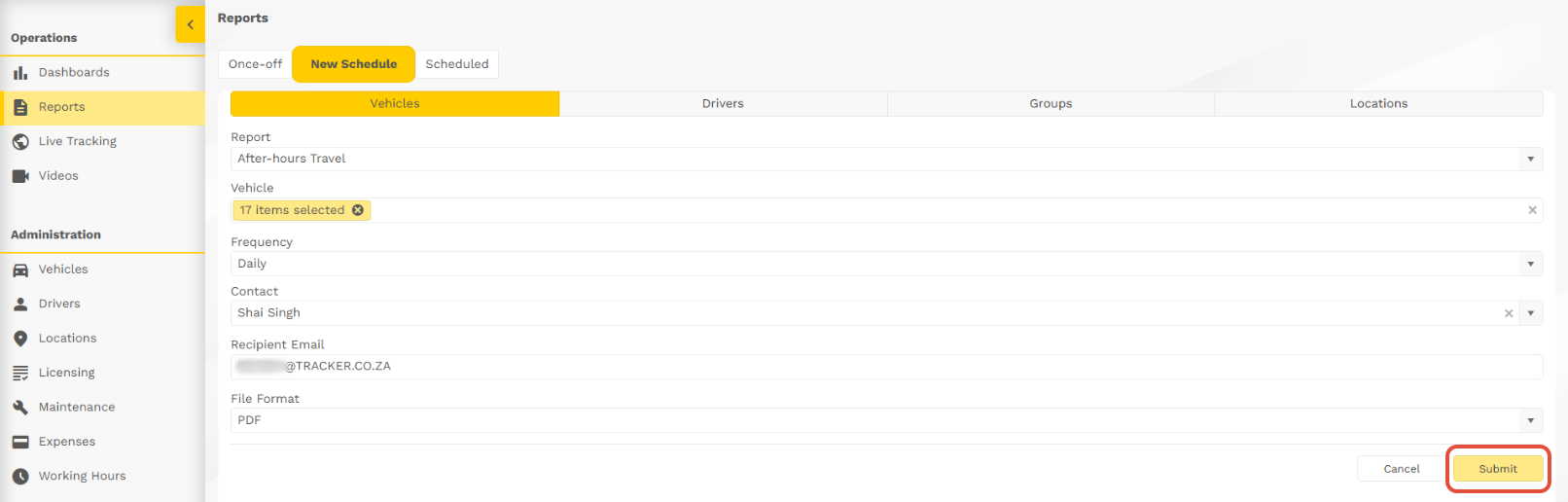Switch to the Once-off tab
Image resolution: width=1568 pixels, height=502 pixels.
[x=255, y=64]
